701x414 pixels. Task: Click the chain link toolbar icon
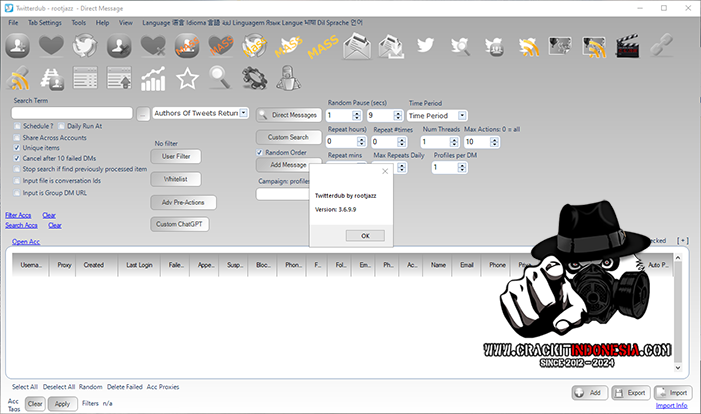[x=661, y=46]
